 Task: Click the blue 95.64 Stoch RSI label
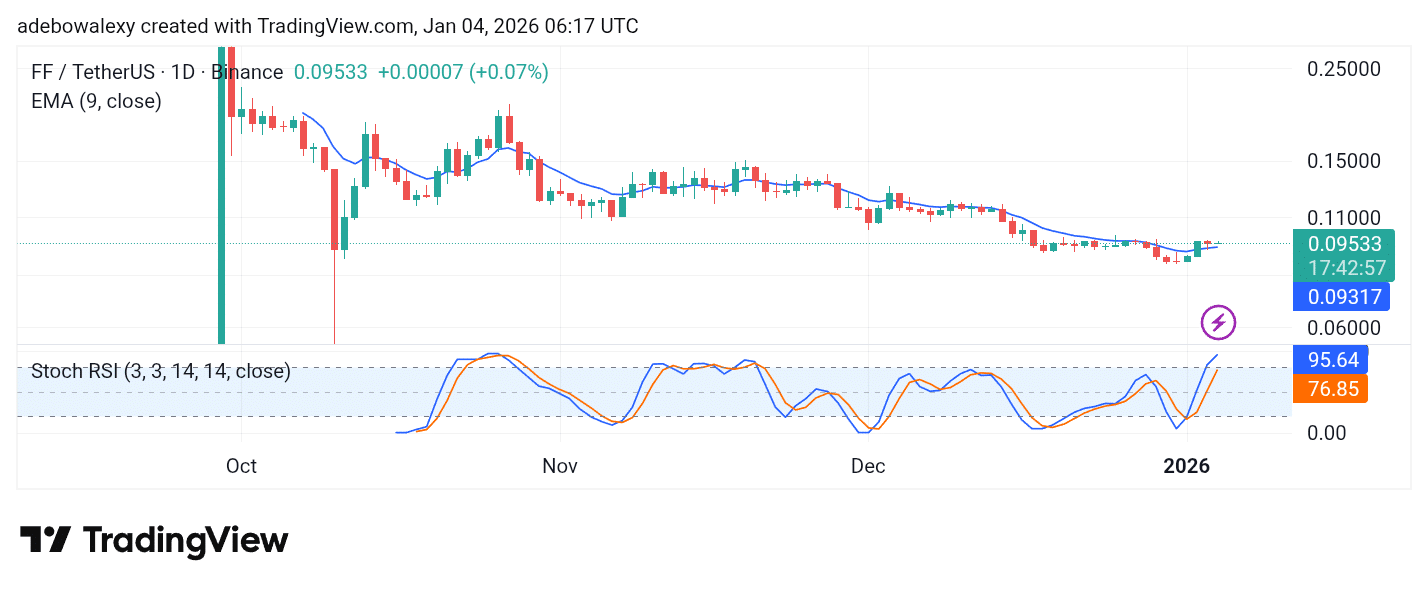(1333, 359)
